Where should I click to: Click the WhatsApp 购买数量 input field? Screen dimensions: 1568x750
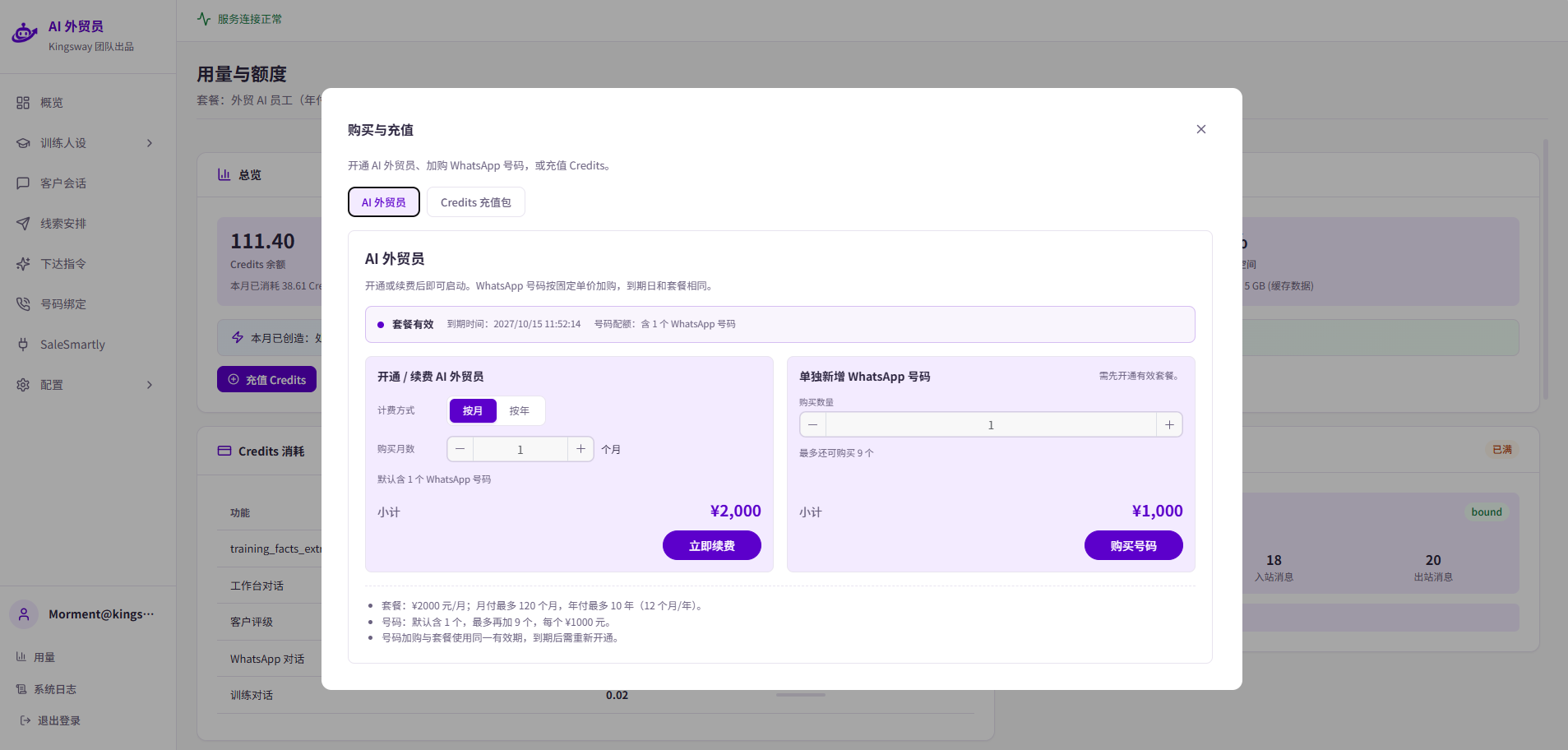tap(991, 424)
